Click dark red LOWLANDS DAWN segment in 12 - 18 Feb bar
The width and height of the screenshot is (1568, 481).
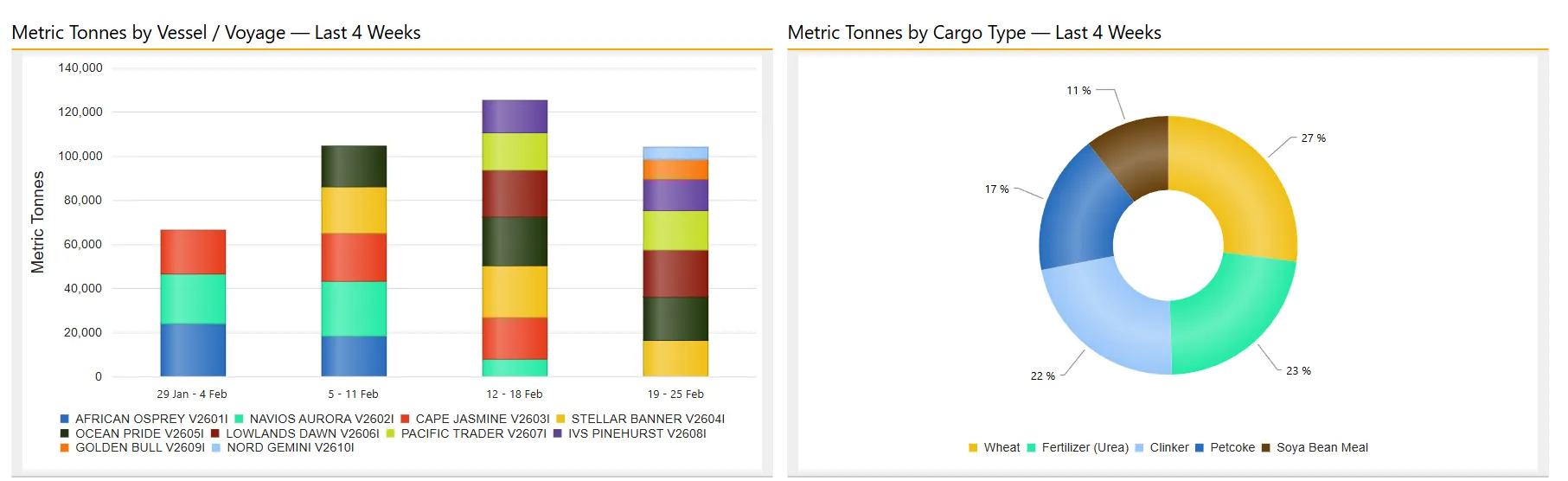click(x=515, y=194)
